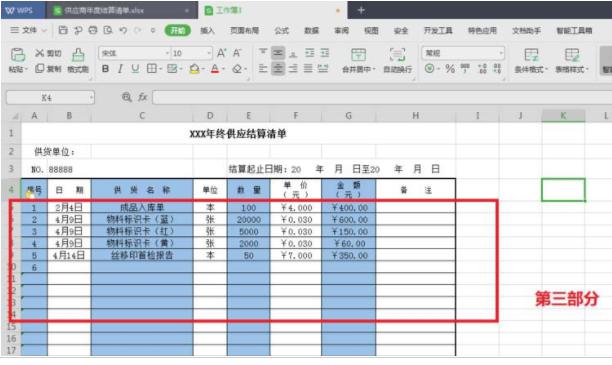Viewport: 612px width, 365px height.
Task: Open the number format combo box
Action: [463, 53]
